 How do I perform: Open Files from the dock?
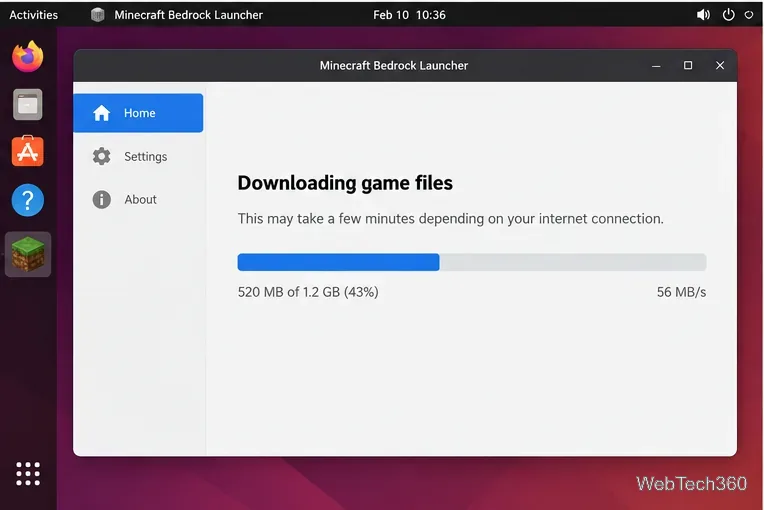(28, 104)
